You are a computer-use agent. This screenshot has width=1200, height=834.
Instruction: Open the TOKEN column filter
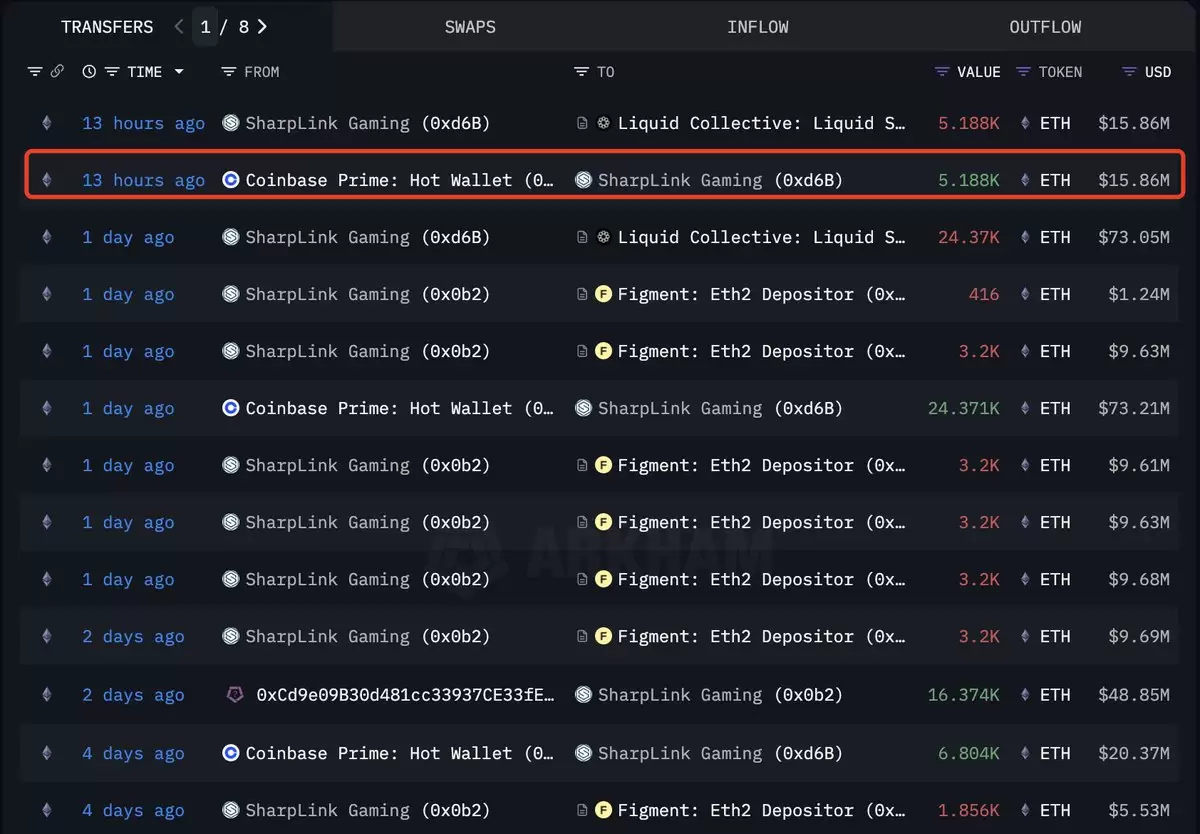click(x=1023, y=72)
